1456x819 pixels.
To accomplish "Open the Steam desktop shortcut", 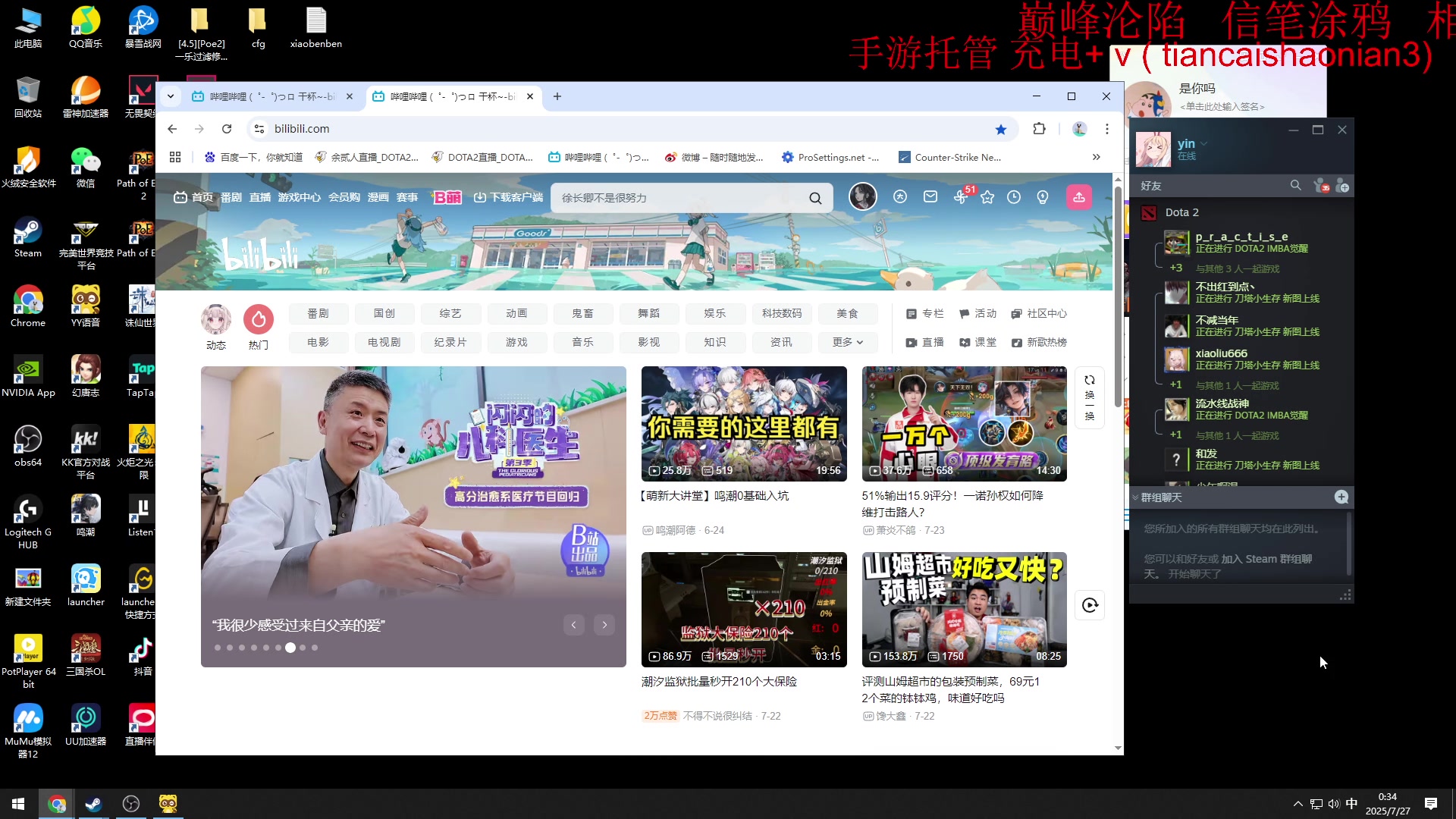I will (x=28, y=237).
